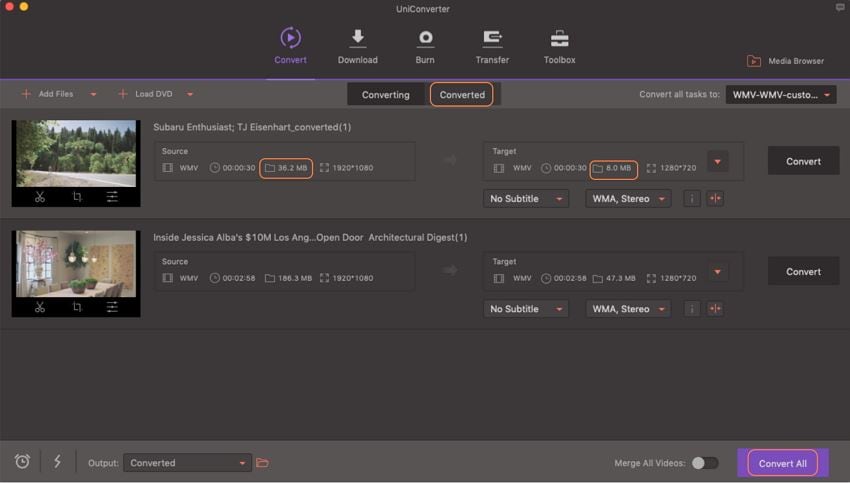
Task: Toggle Merge All Videos switch
Action: coord(705,463)
